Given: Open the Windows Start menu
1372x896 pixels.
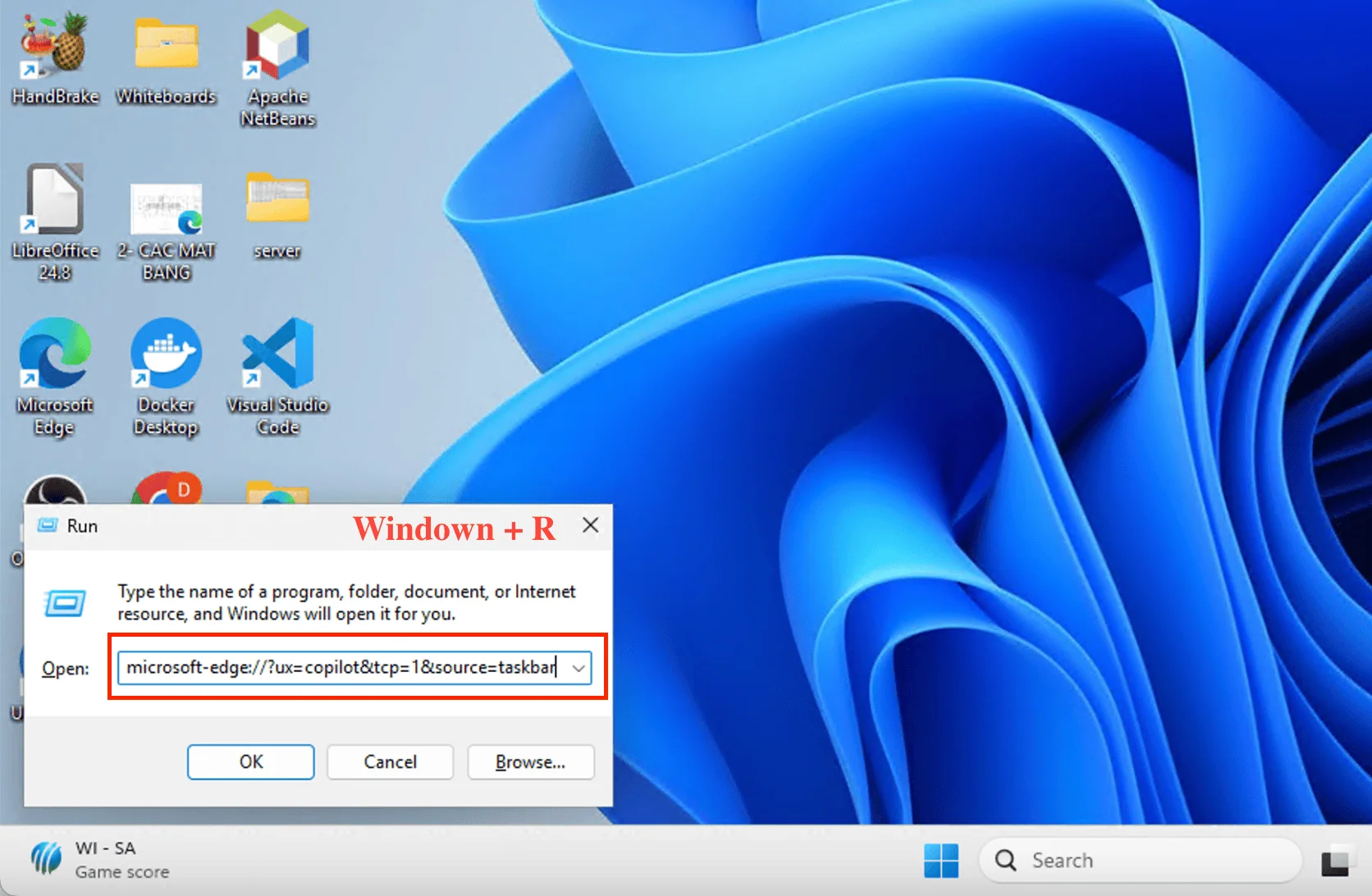Looking at the screenshot, I should tap(940, 860).
